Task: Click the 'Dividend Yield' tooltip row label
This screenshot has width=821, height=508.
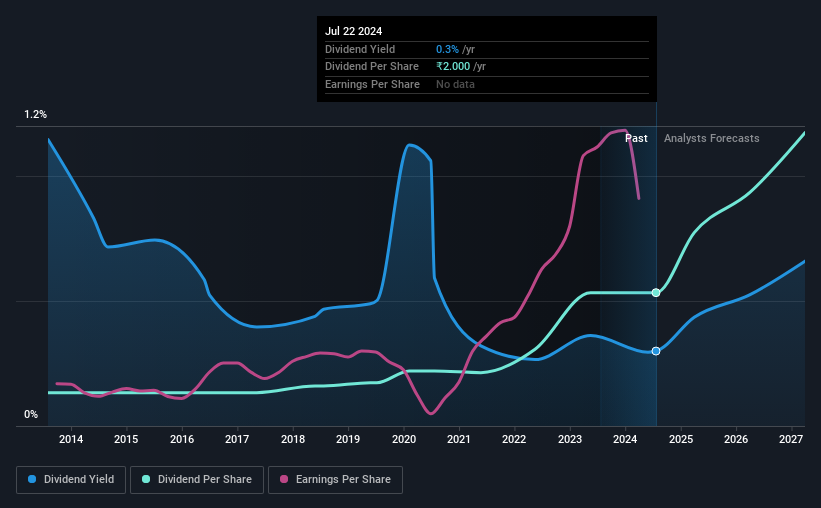Action: pyautogui.click(x=360, y=49)
